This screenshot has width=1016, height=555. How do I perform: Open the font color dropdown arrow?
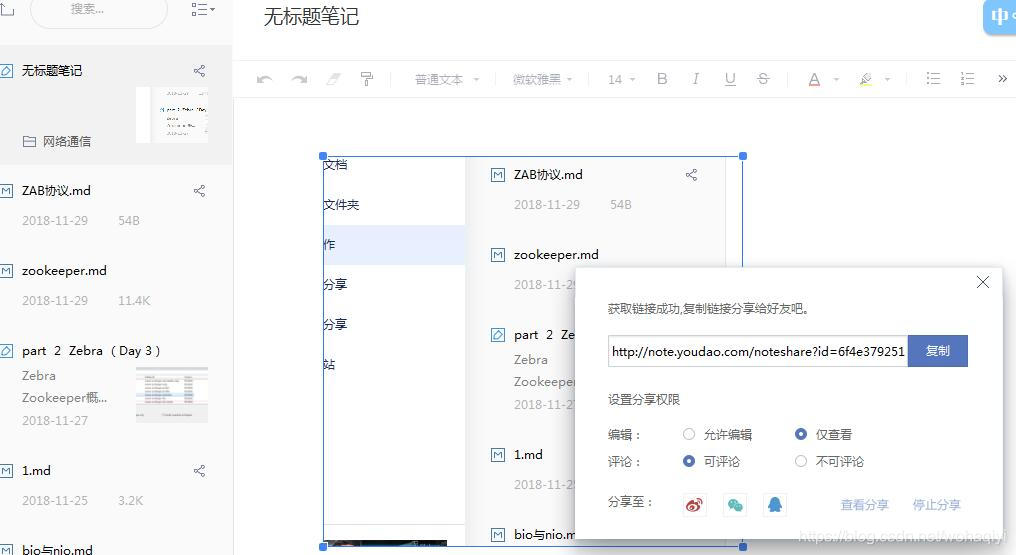(836, 80)
